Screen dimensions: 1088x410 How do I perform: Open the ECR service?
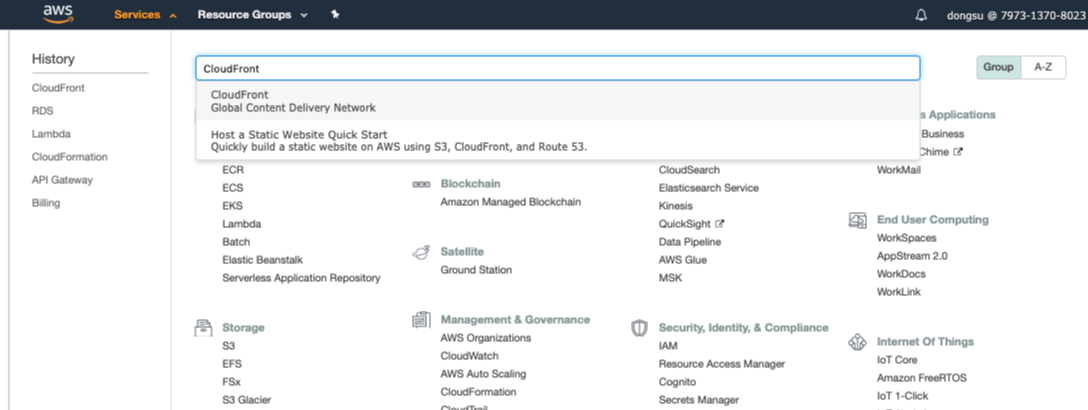coord(233,170)
